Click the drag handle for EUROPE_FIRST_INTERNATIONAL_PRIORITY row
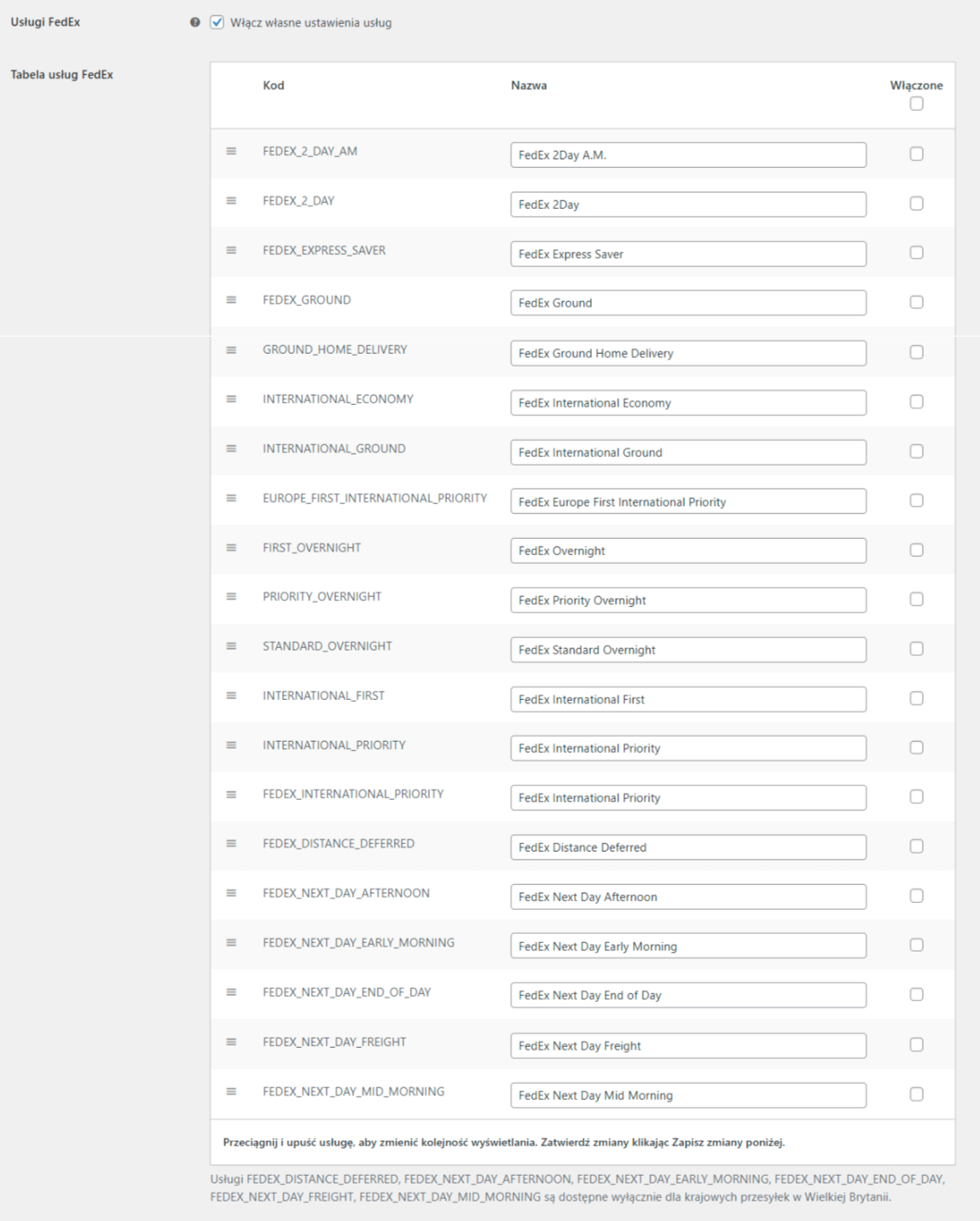 (231, 498)
